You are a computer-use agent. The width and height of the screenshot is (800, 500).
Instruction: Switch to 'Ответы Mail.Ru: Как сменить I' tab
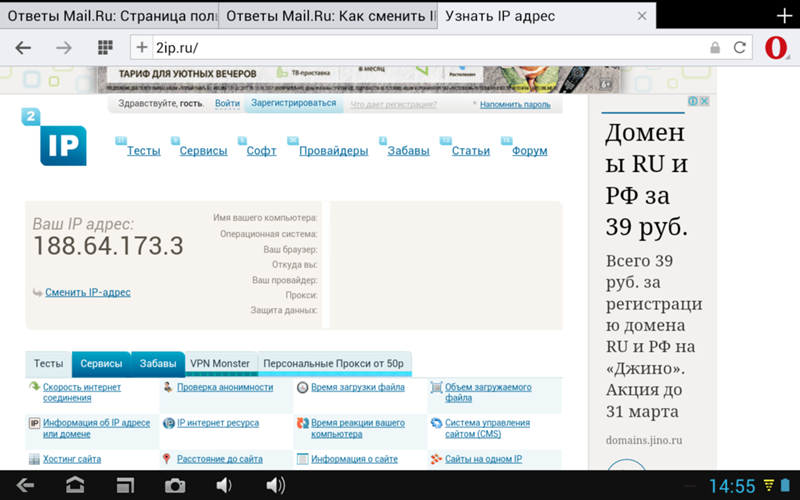point(328,16)
